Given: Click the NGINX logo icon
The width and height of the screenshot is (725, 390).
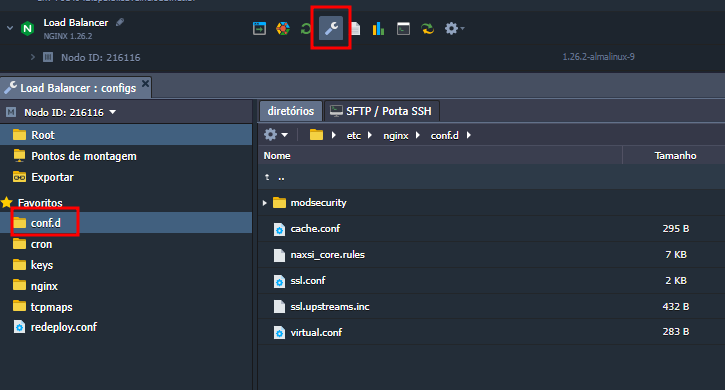Looking at the screenshot, I should [x=28, y=29].
